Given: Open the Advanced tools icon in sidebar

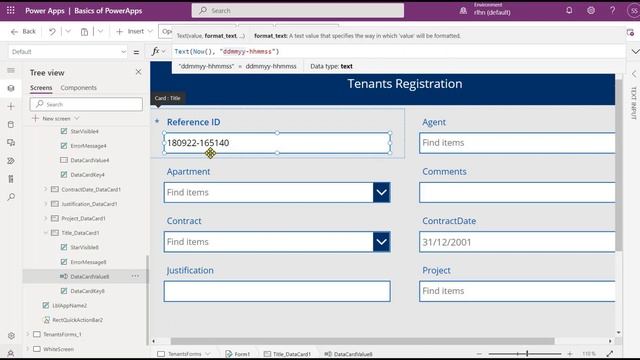Looking at the screenshot, I should coord(11,179).
